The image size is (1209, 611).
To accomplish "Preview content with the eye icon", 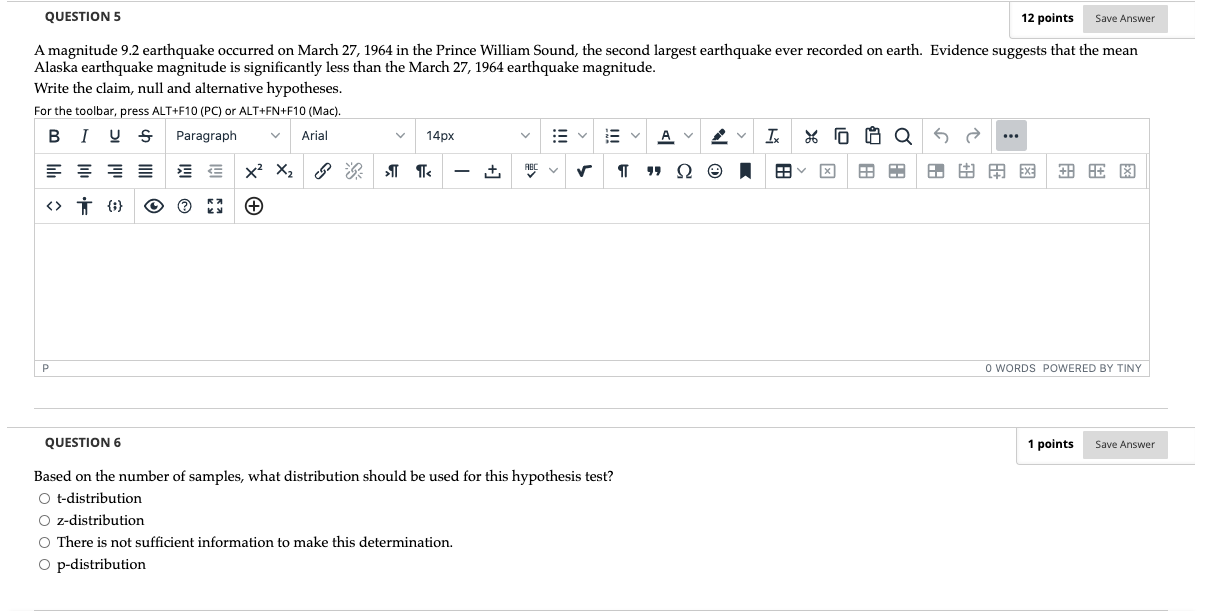I will [154, 207].
